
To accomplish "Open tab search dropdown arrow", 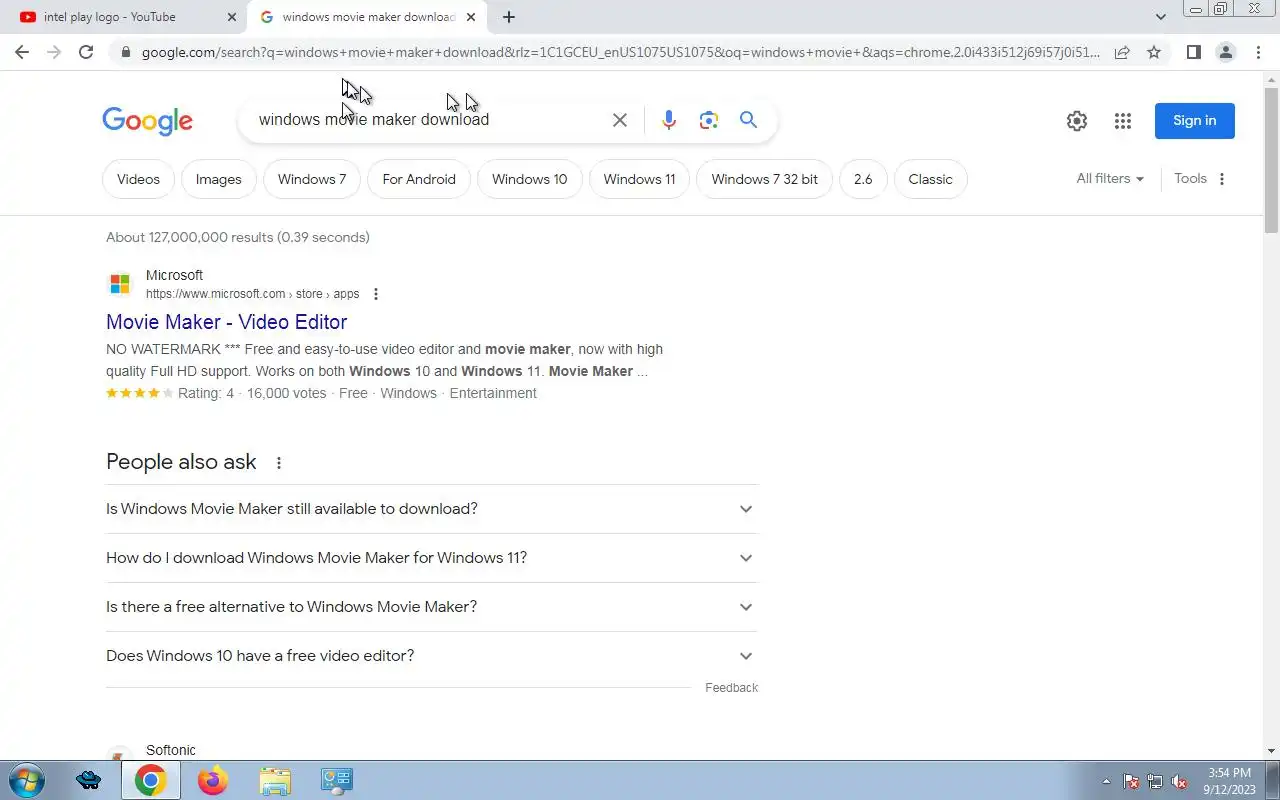I will click(1161, 17).
